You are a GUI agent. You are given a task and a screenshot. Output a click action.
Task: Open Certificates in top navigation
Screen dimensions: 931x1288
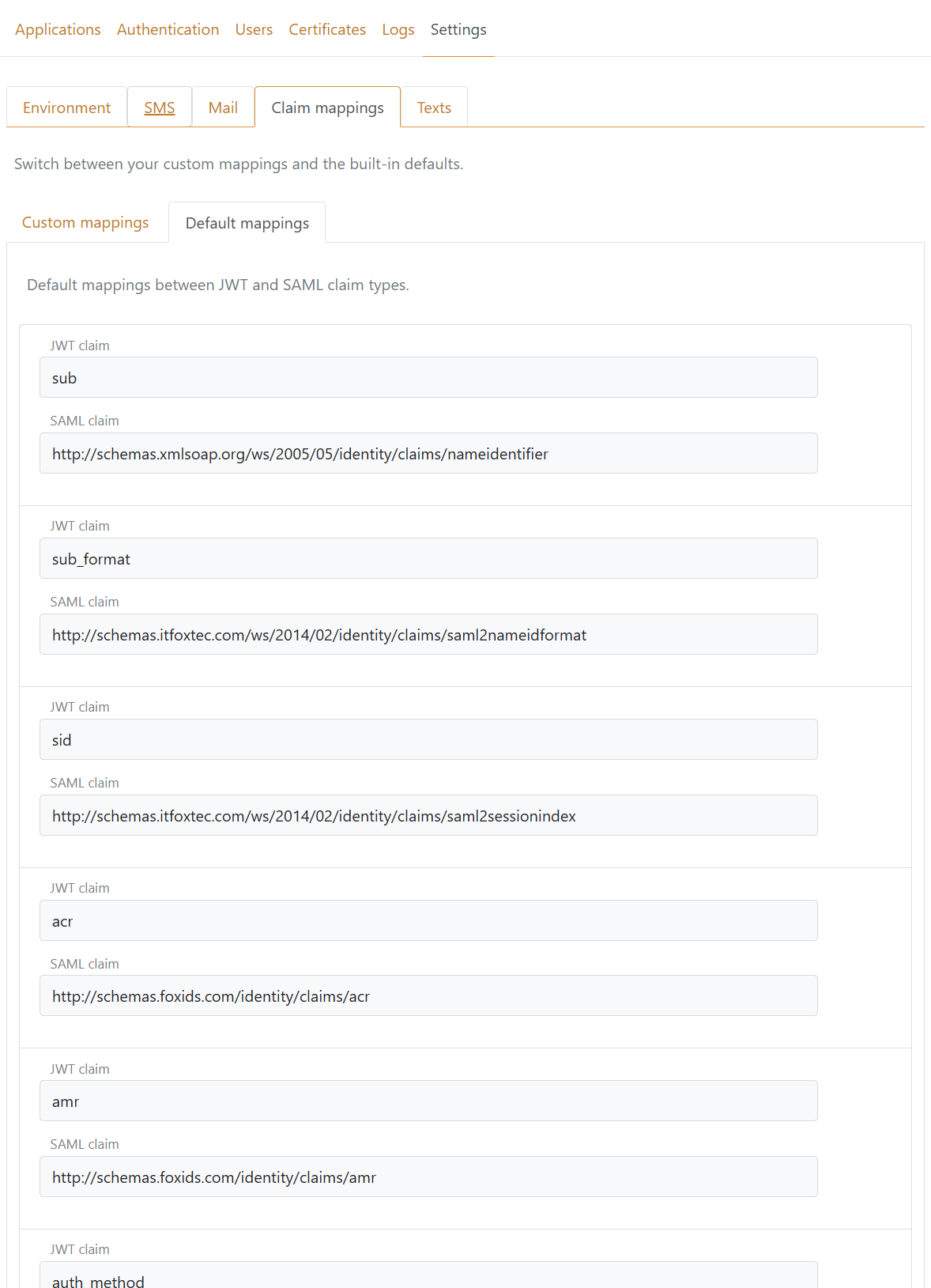327,29
